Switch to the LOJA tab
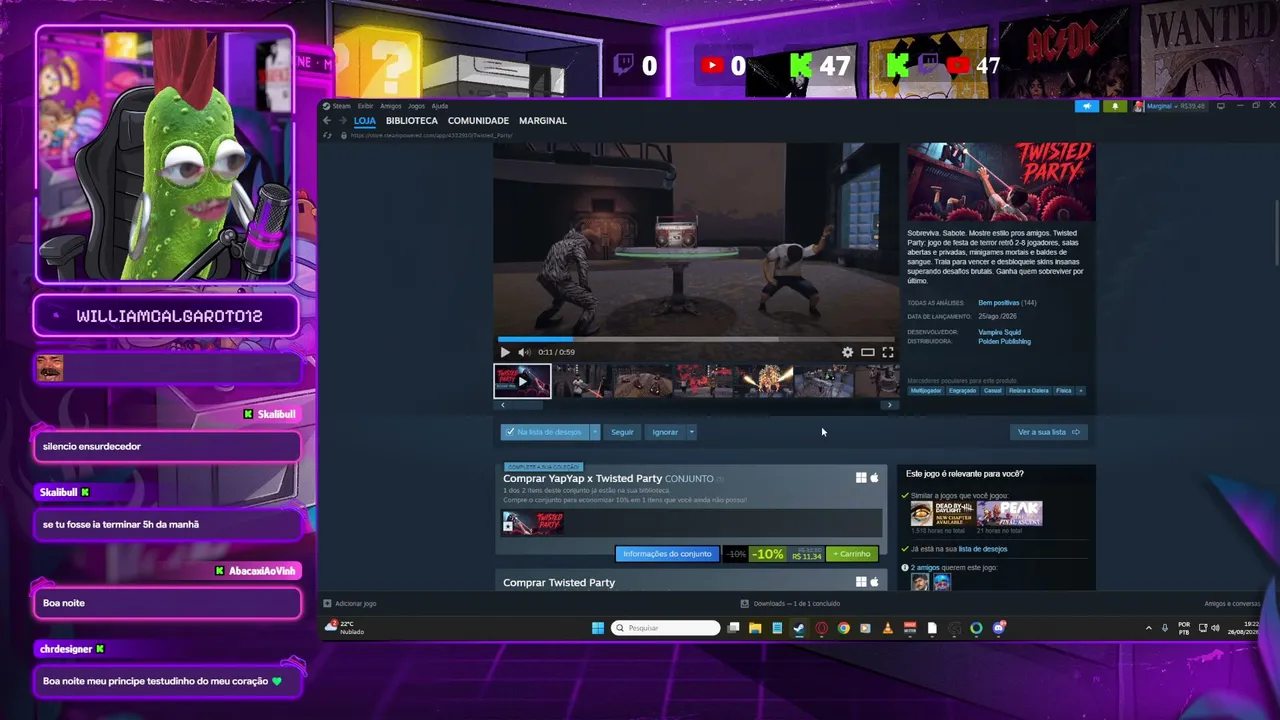 [365, 121]
